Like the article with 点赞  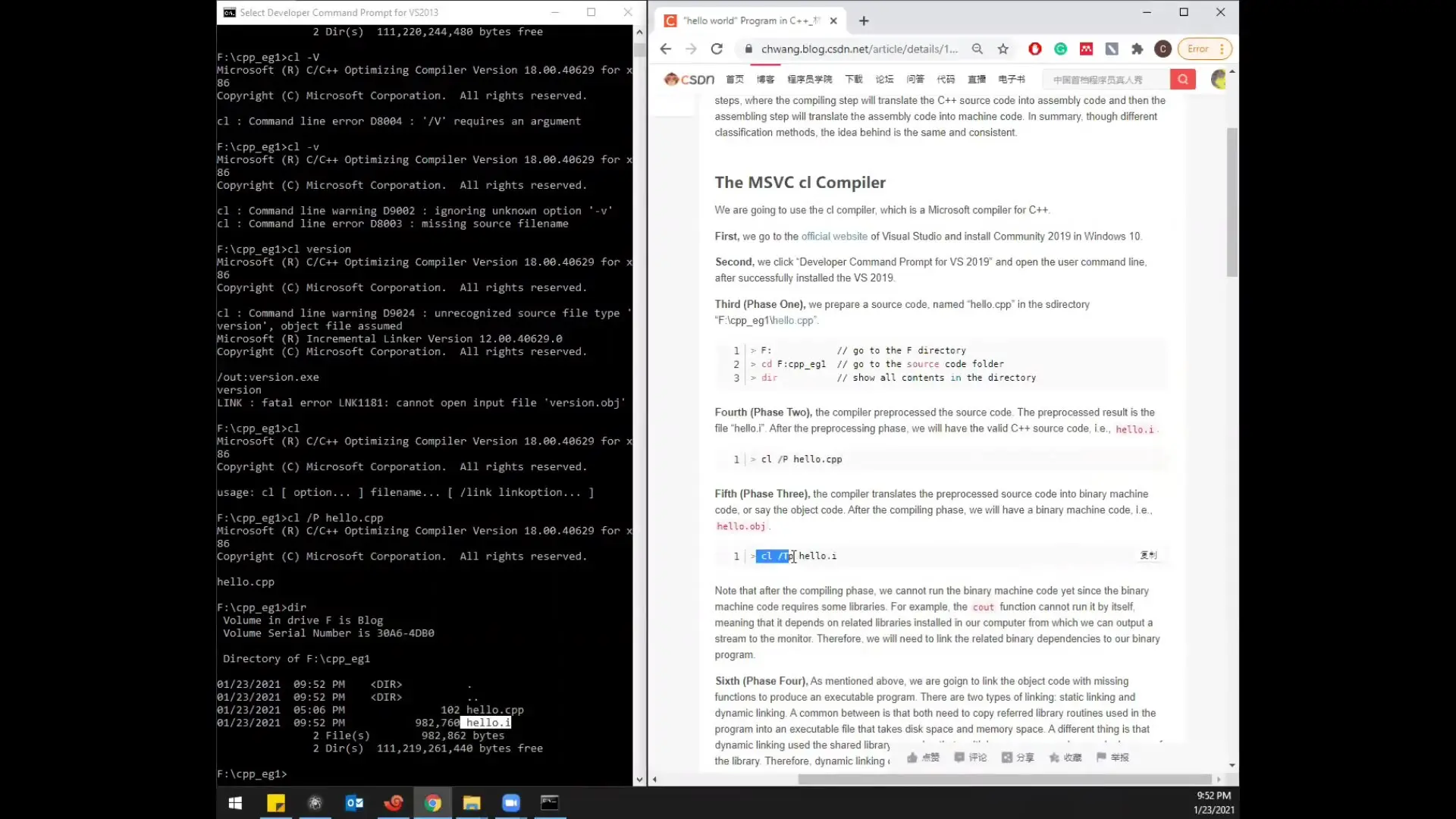point(923,758)
